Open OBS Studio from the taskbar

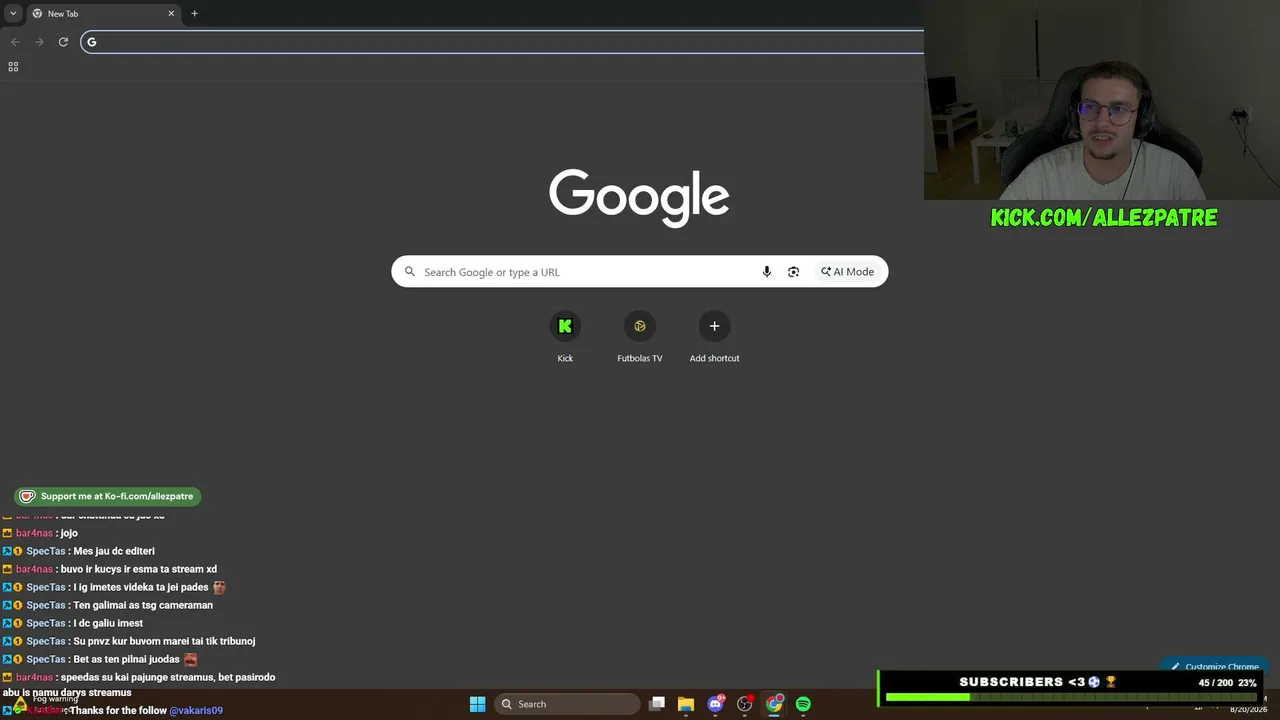point(745,704)
